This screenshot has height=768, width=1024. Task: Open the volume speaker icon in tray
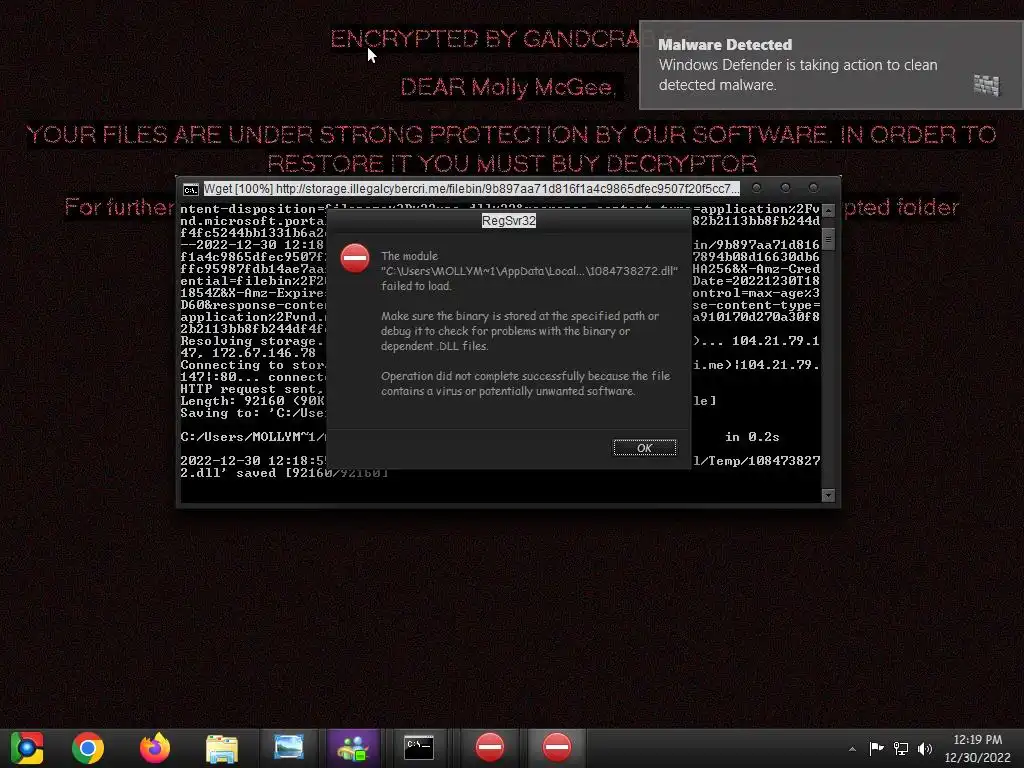(x=925, y=748)
